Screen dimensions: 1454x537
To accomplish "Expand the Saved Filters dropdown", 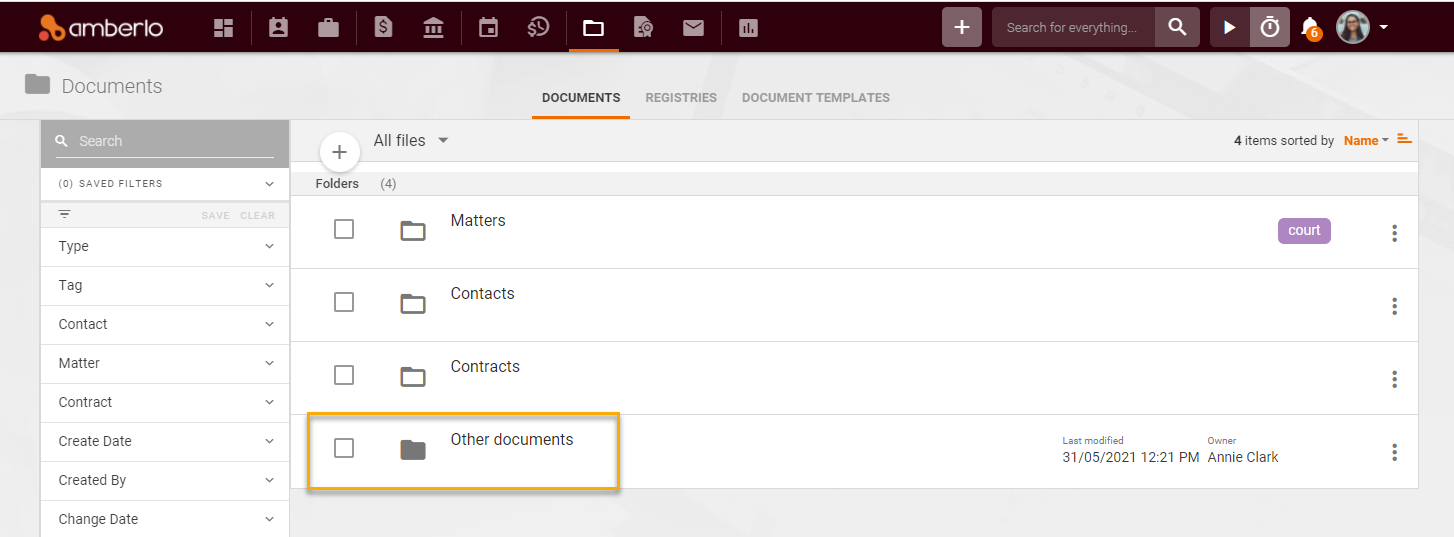I will click(x=165, y=184).
